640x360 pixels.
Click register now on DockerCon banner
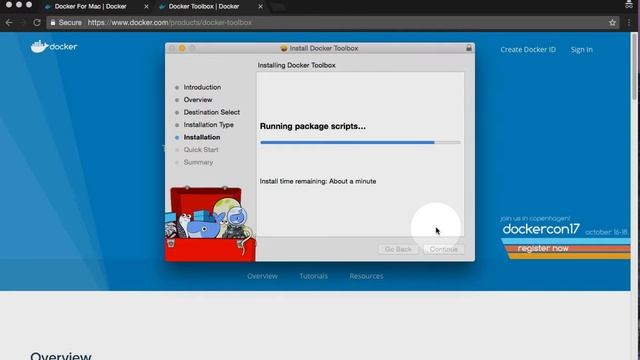(x=543, y=248)
